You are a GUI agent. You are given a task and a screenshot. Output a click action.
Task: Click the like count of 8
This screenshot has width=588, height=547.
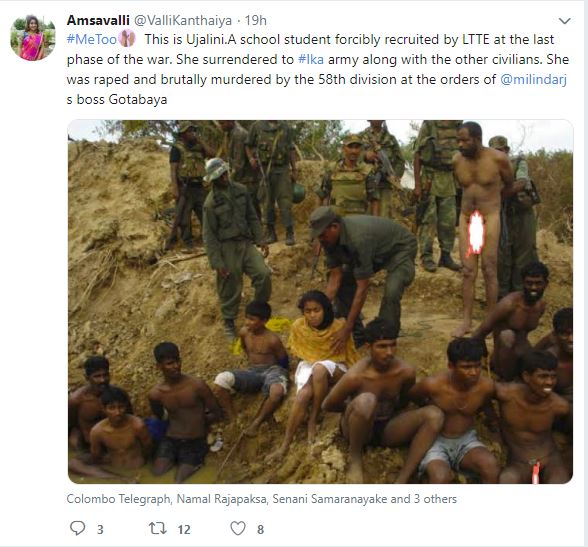[x=261, y=529]
